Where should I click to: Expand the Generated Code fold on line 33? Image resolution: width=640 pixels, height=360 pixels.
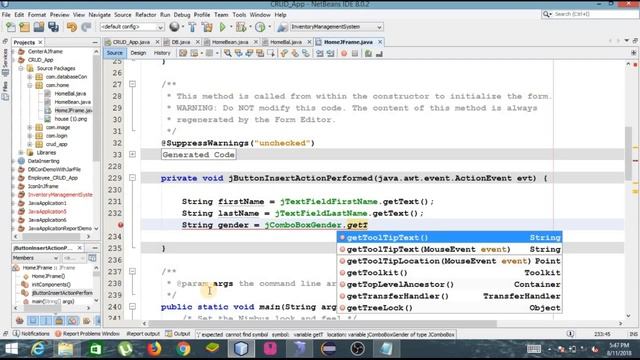click(x=132, y=154)
